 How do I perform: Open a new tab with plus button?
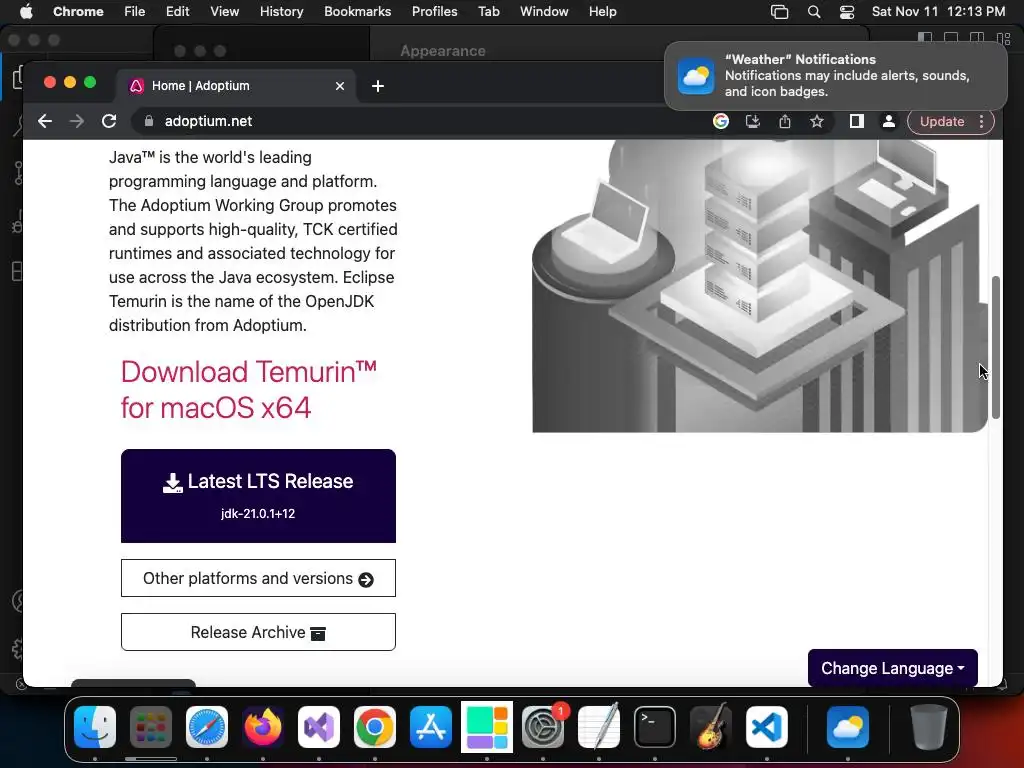point(377,86)
